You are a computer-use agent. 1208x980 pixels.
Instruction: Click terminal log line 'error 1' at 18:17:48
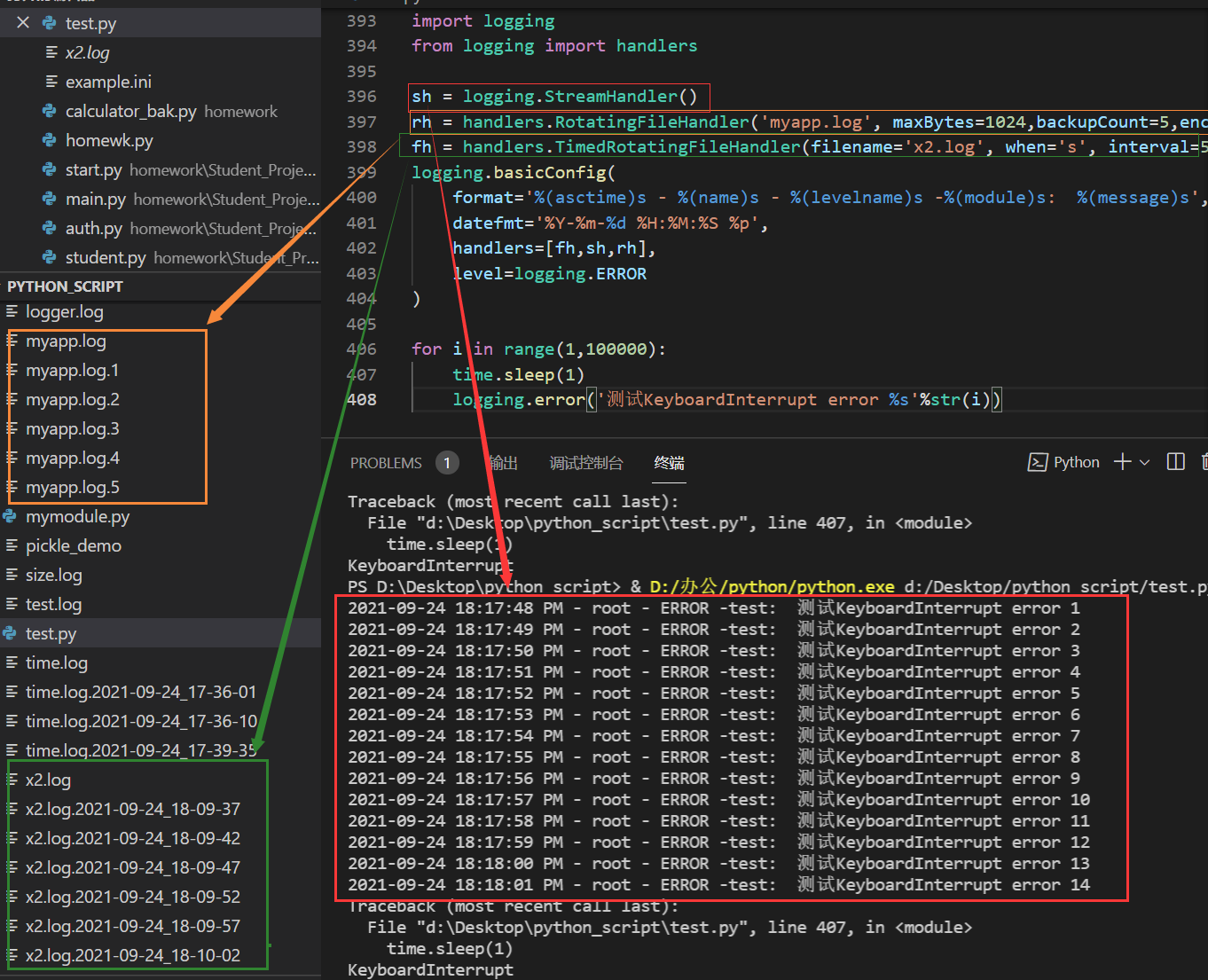(714, 608)
